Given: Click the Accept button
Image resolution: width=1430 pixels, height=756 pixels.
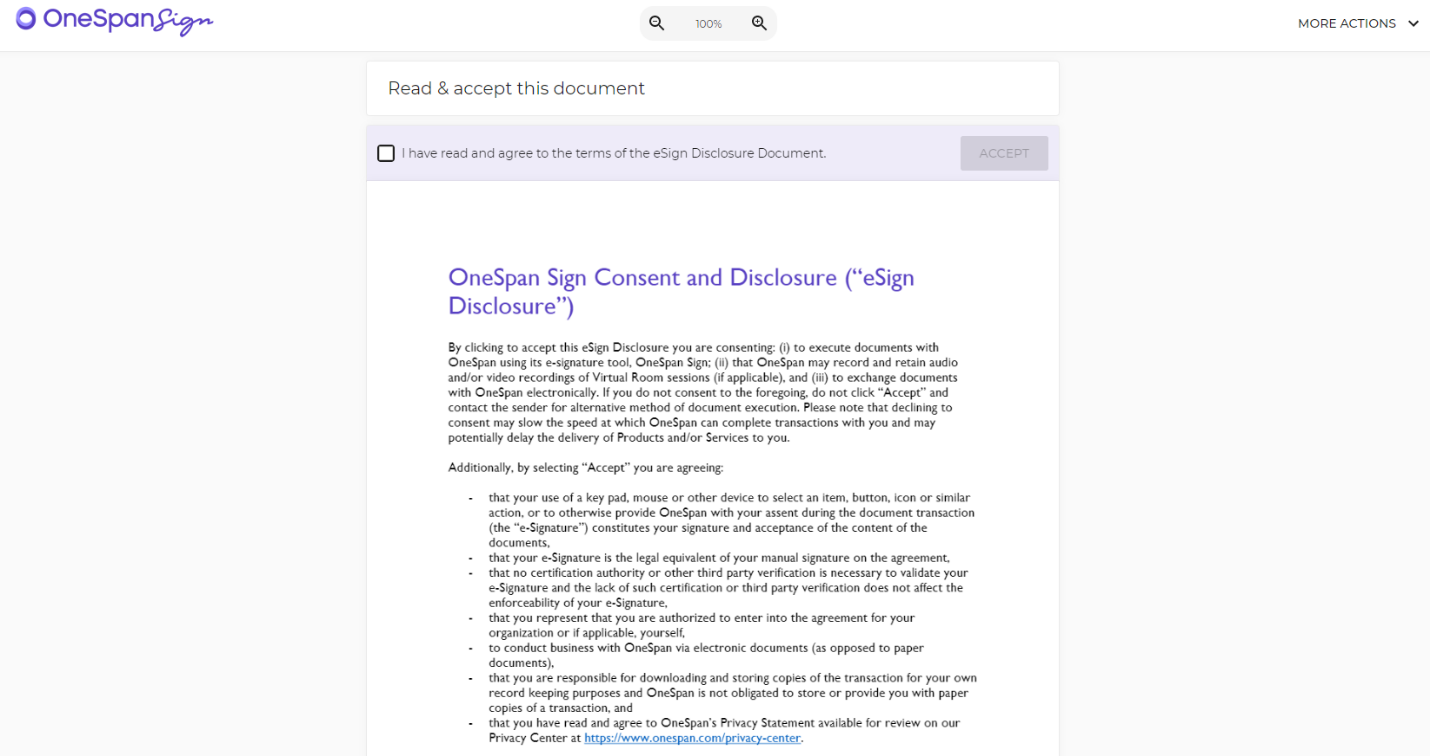Looking at the screenshot, I should [1004, 153].
